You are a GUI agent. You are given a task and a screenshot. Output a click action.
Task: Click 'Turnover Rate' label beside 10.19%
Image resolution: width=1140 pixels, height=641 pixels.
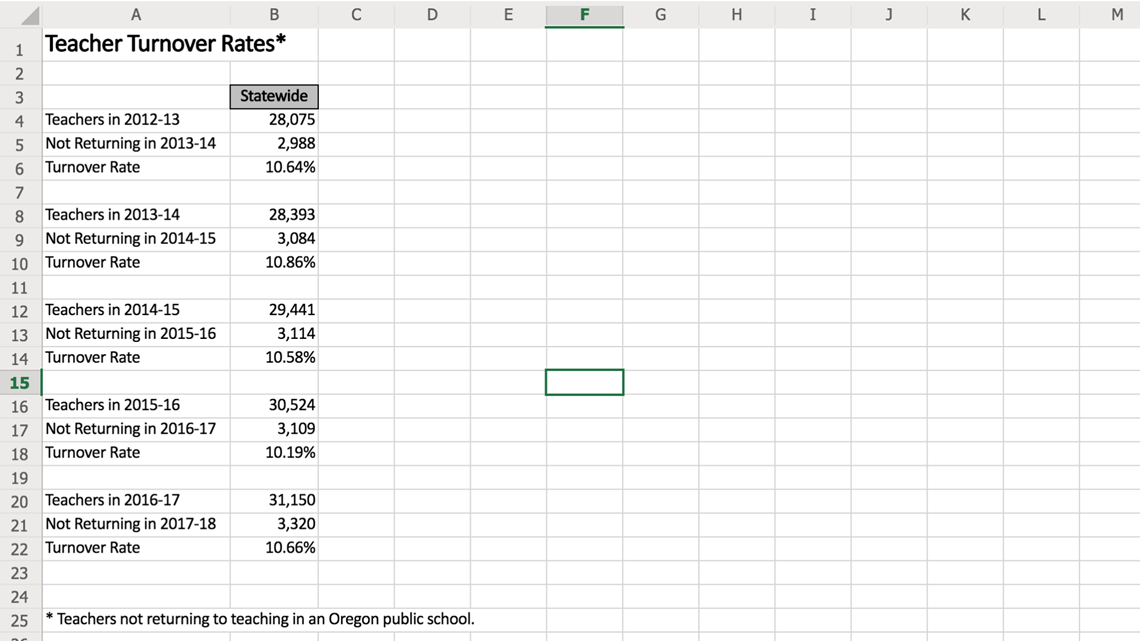[x=92, y=453]
